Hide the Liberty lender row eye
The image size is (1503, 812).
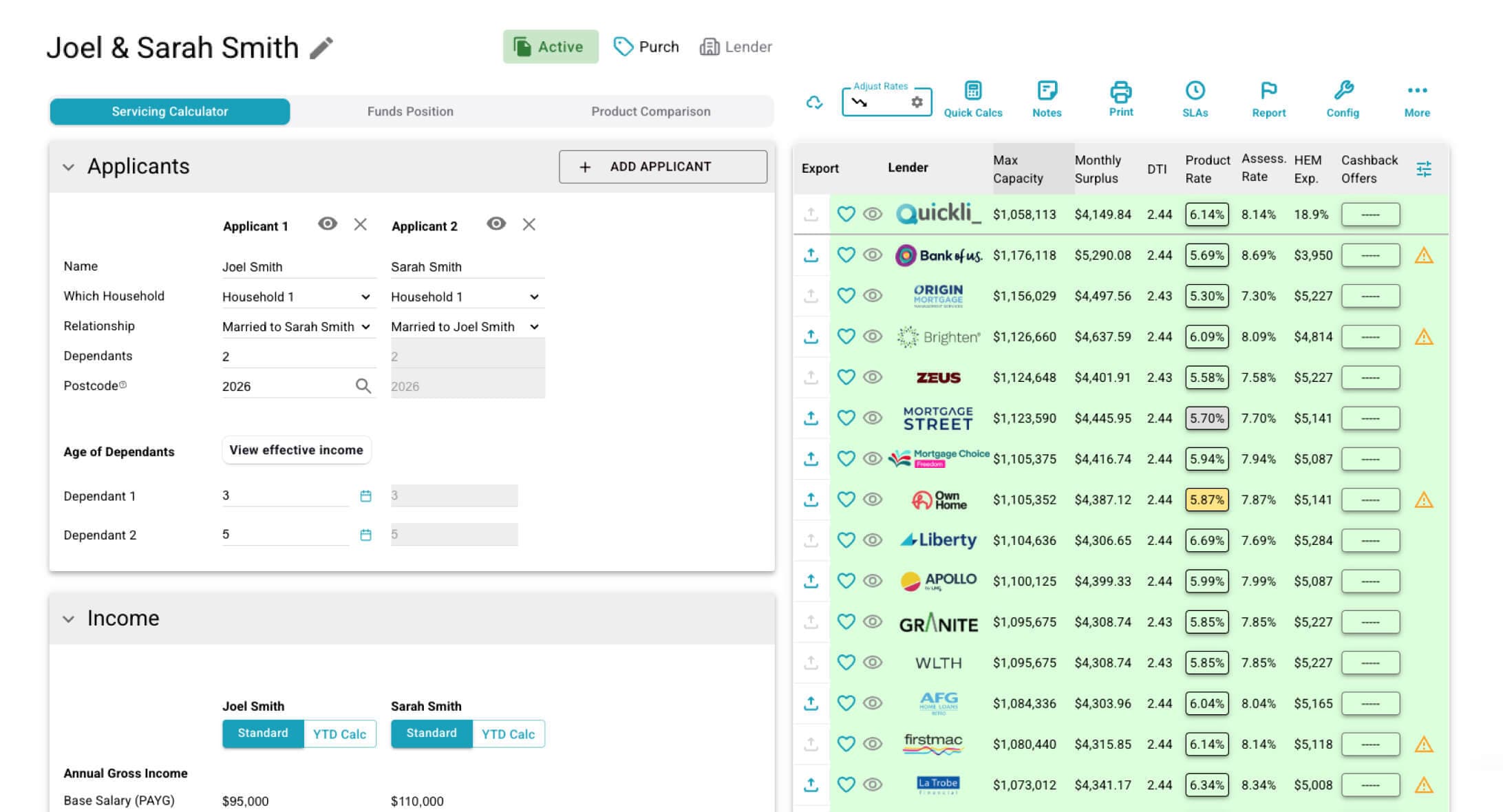[x=873, y=540]
